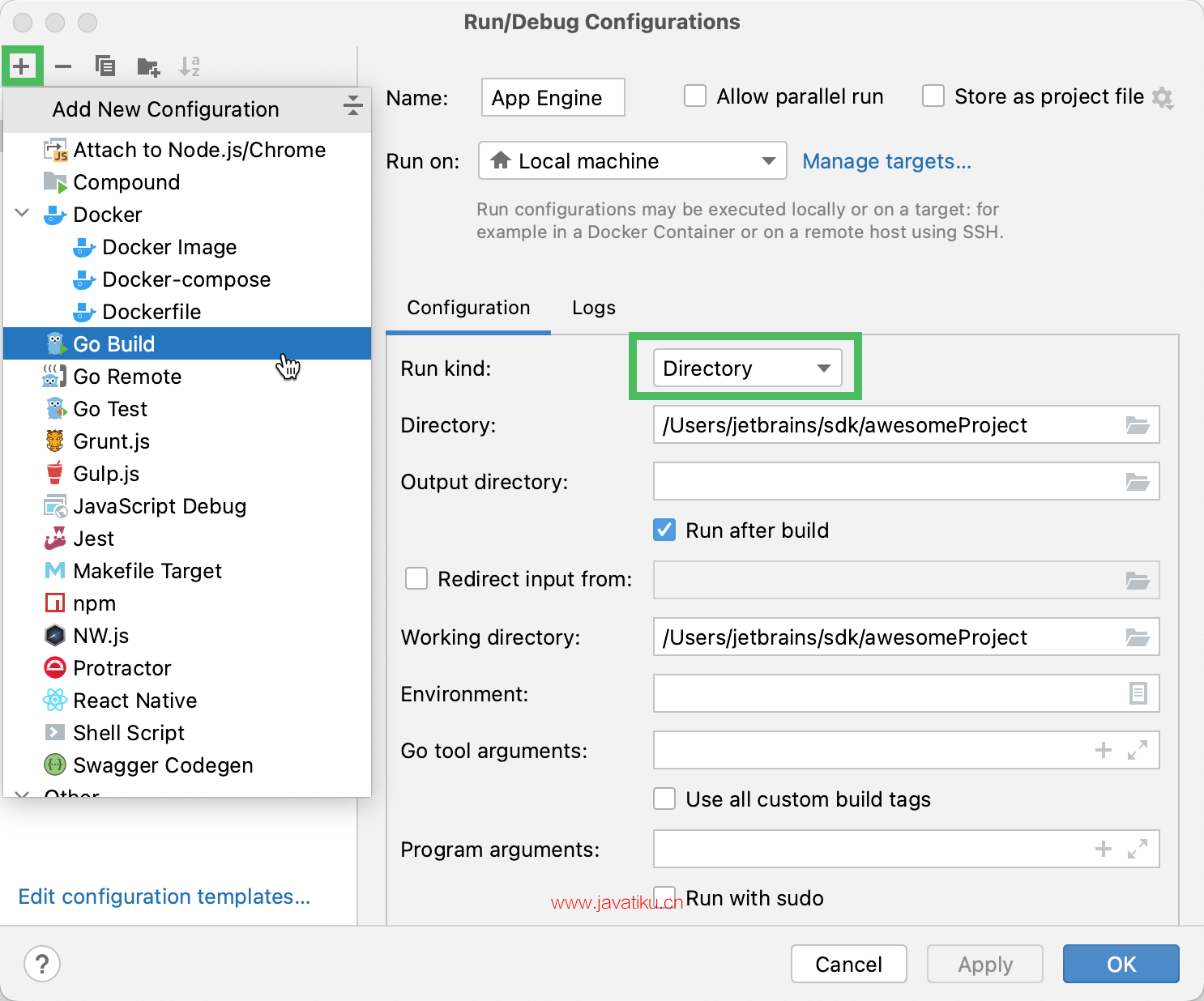Pick Gulp.js from the list
Viewport: 1204px width, 1001px height.
pos(187,474)
